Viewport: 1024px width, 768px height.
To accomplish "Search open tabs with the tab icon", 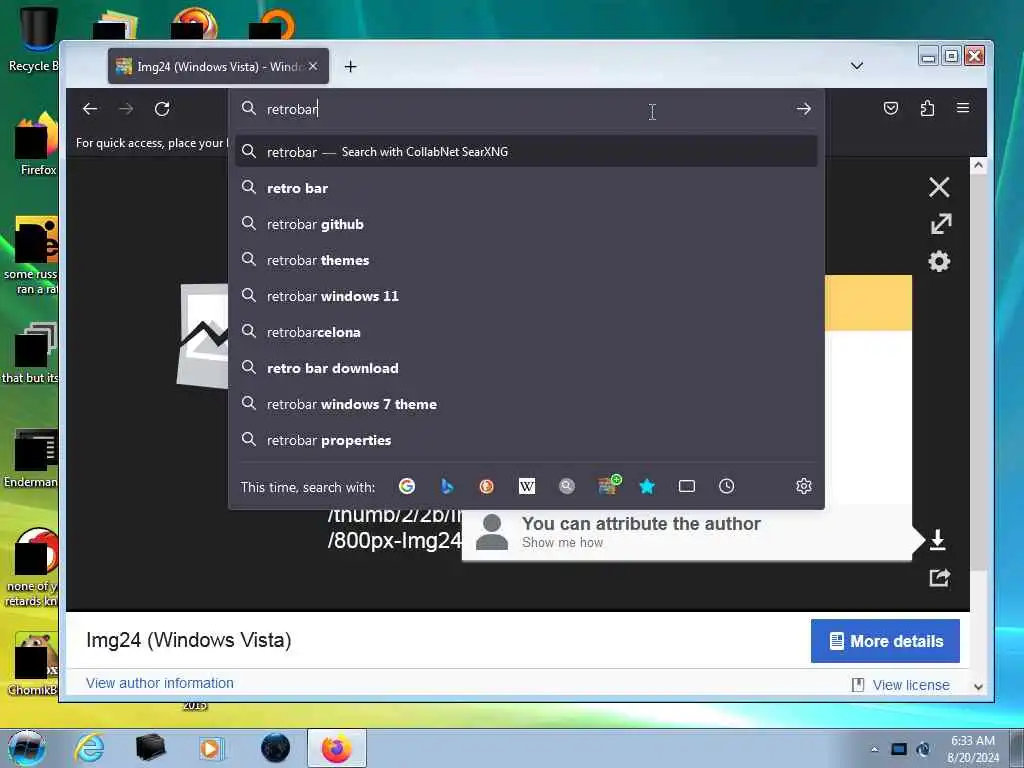I will 686,486.
